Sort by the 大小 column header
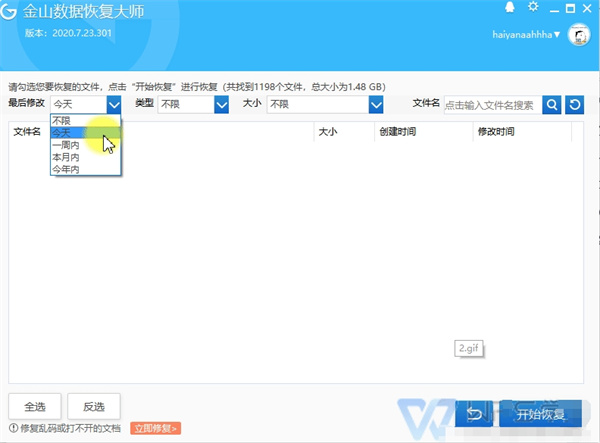Screen dimensions: 600x443 pos(328,132)
